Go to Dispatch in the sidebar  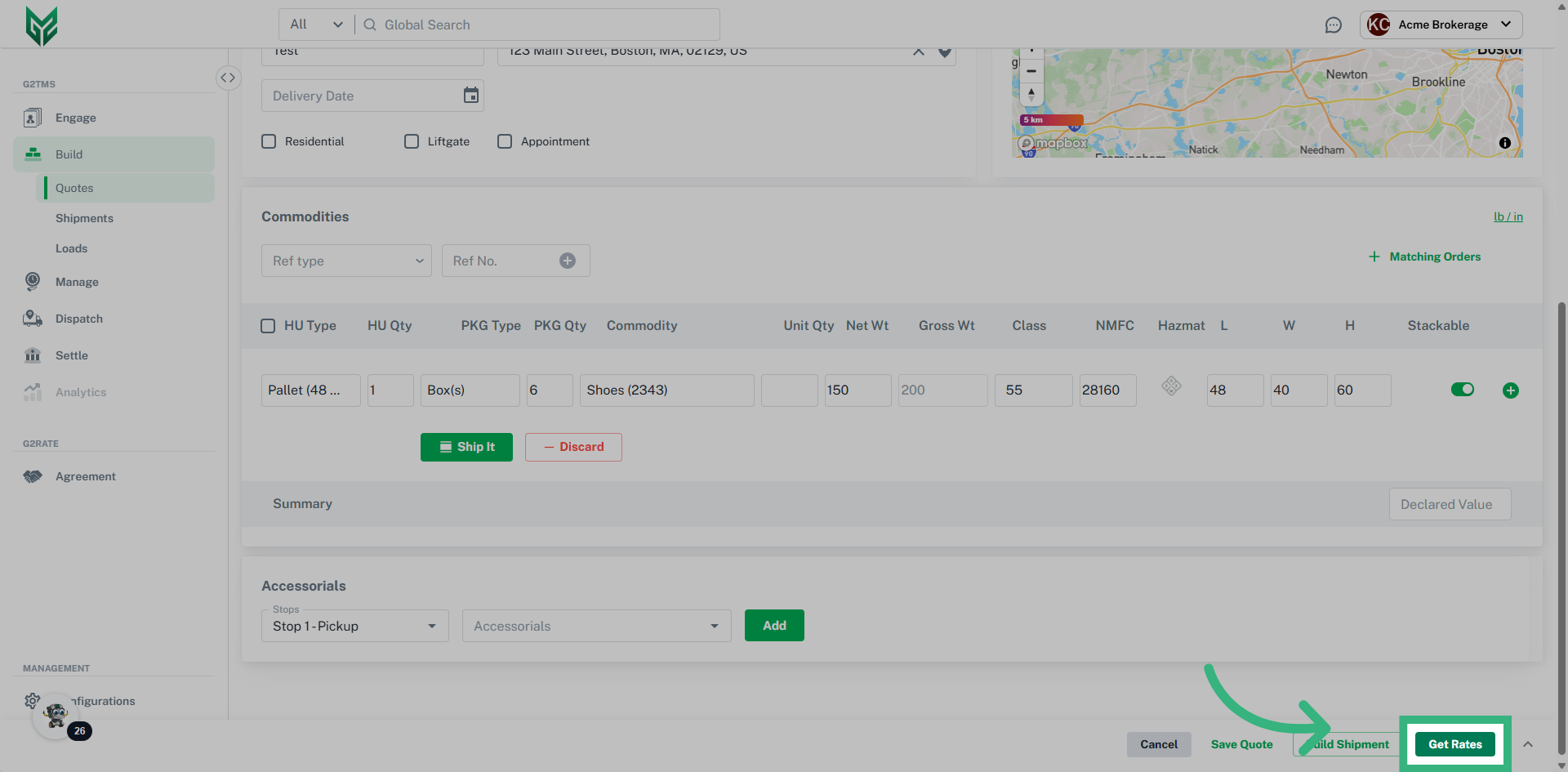79,319
